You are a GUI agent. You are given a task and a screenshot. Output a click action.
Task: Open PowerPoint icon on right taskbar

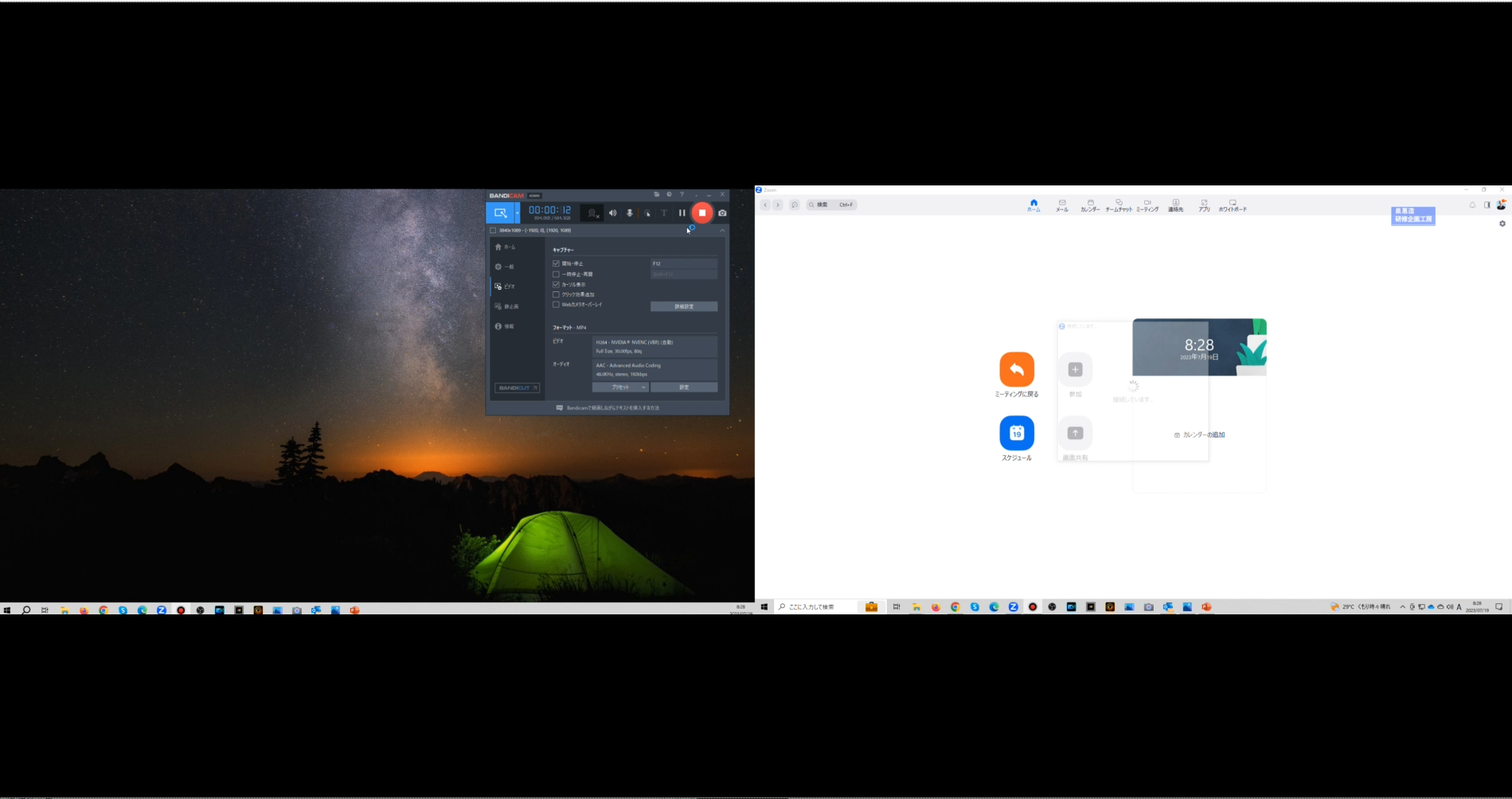click(1206, 606)
